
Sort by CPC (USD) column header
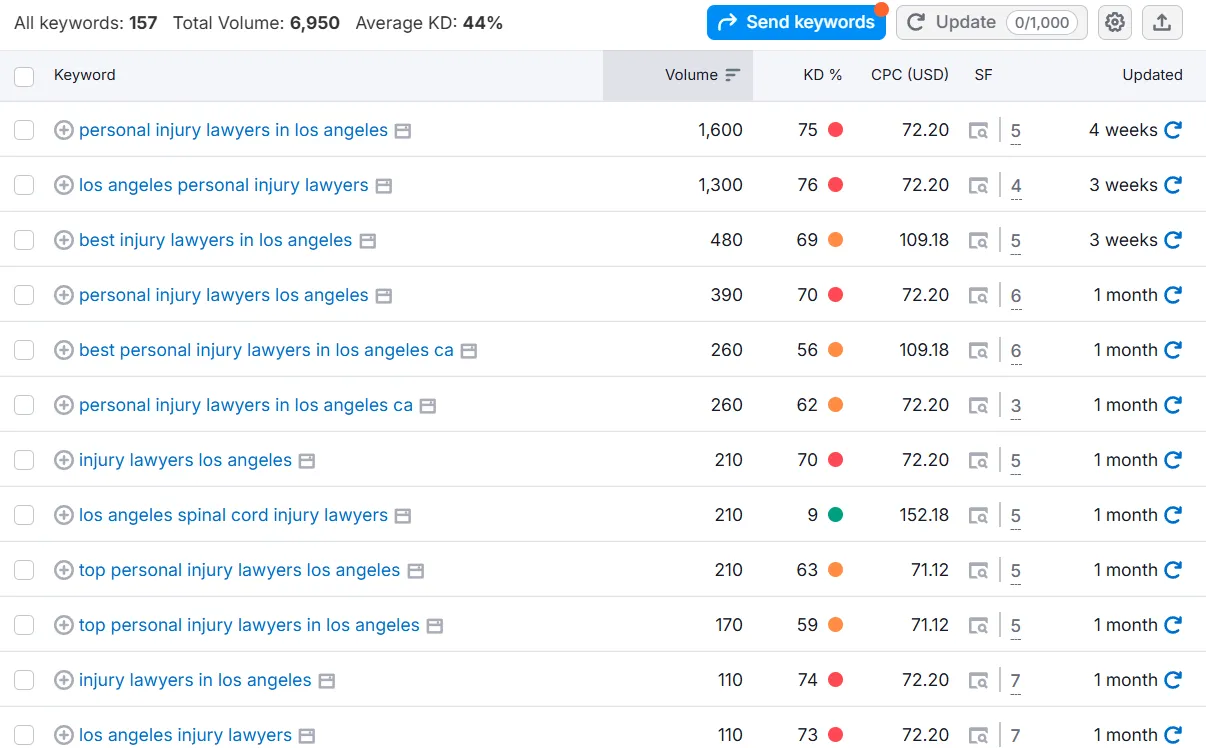pyautogui.click(x=909, y=75)
